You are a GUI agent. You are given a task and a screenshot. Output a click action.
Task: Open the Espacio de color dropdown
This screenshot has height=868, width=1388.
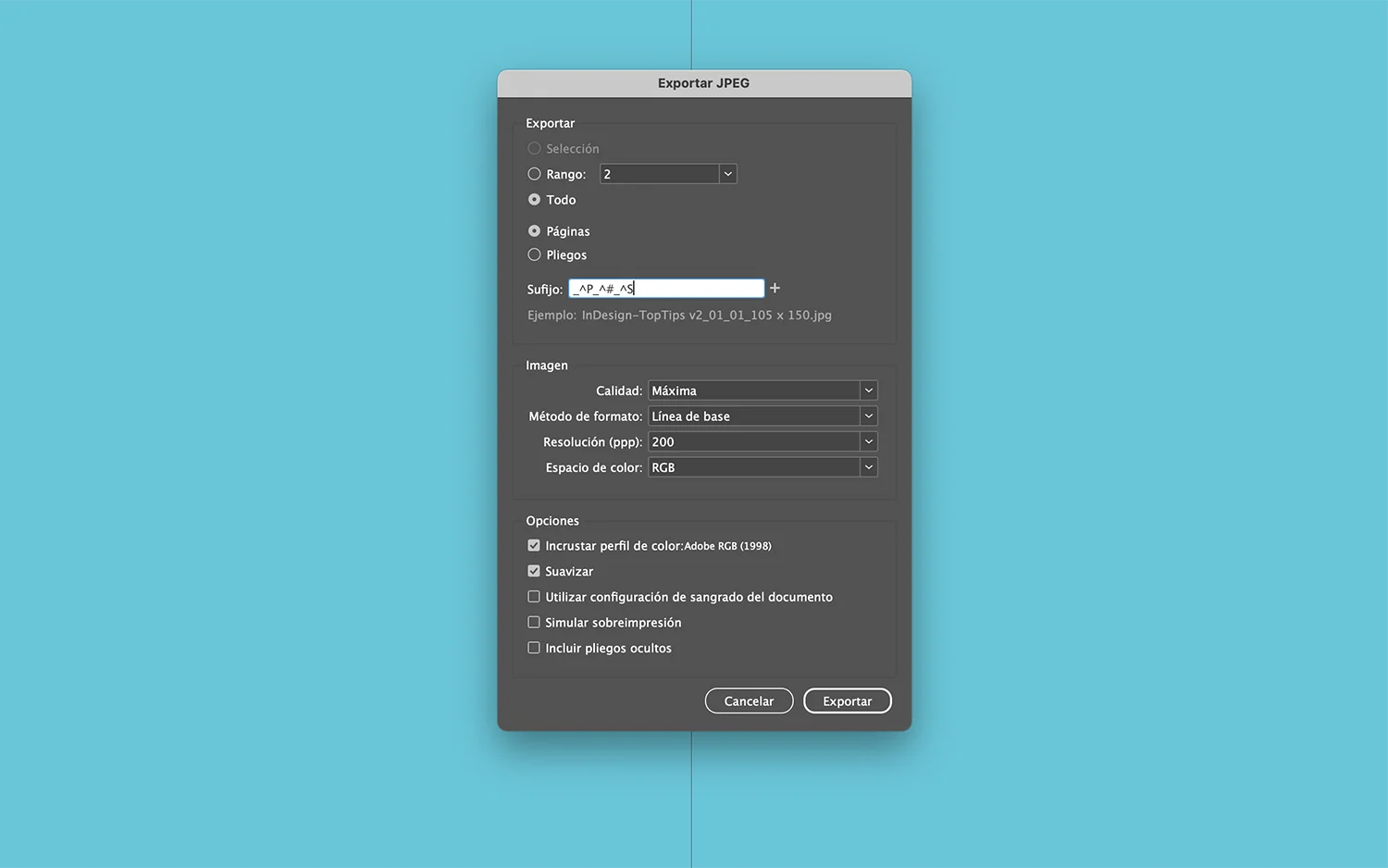point(868,467)
